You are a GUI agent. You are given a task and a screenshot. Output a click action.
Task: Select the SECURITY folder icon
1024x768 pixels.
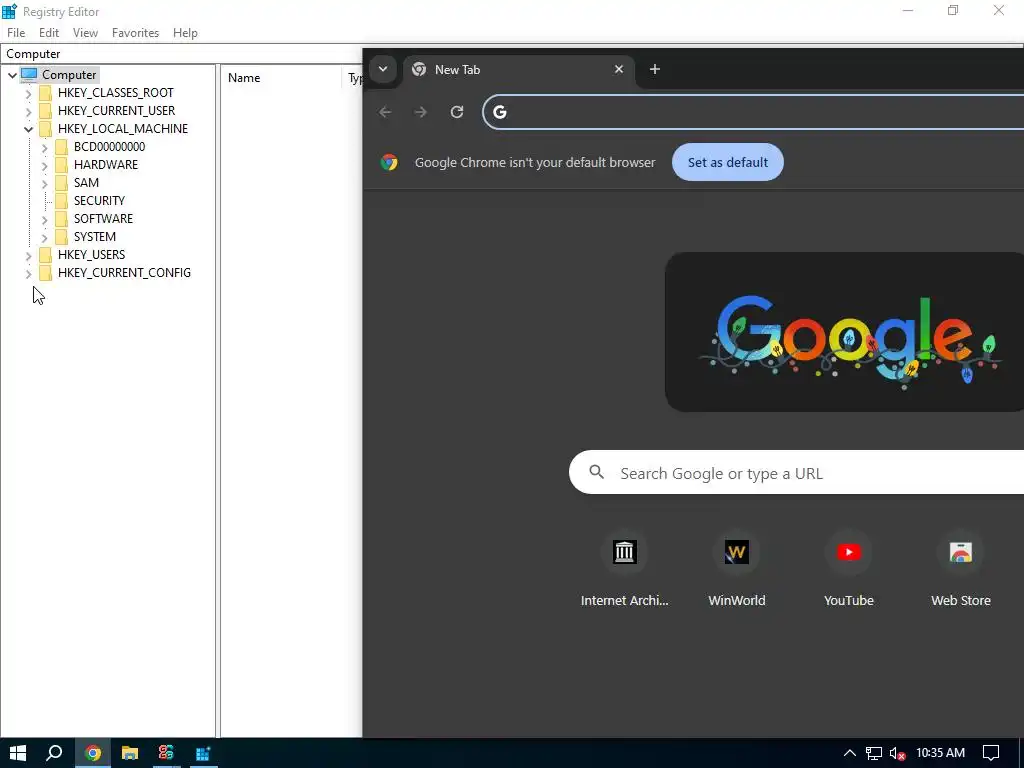[61, 200]
